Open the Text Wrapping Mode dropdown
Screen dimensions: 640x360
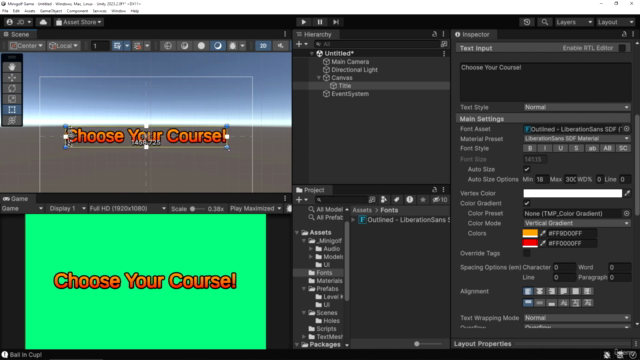[577, 318]
